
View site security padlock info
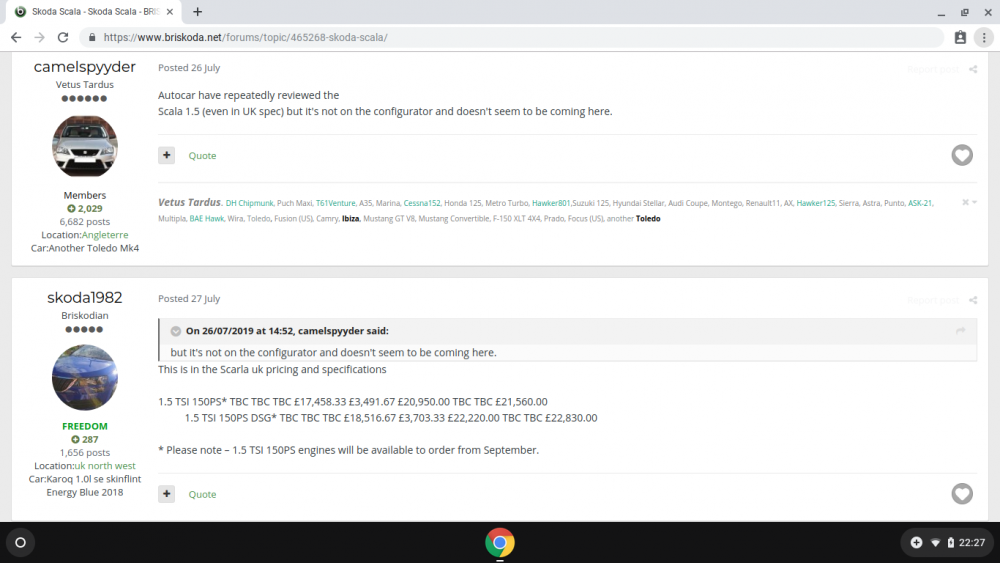click(92, 38)
